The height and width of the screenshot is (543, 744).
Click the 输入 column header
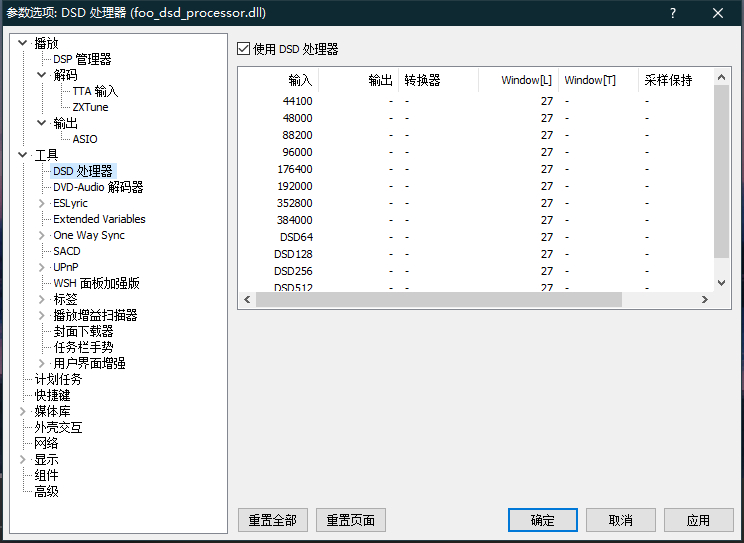pos(279,80)
